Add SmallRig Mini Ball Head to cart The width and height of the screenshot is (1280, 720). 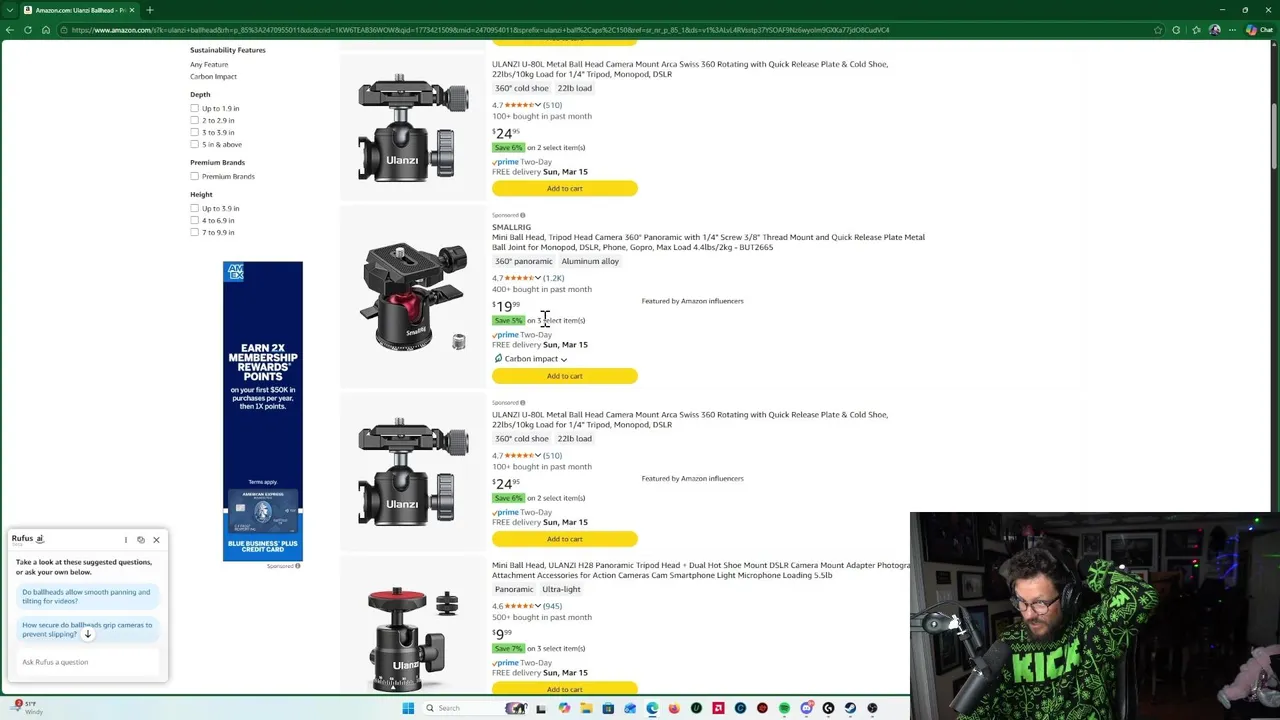coord(564,376)
